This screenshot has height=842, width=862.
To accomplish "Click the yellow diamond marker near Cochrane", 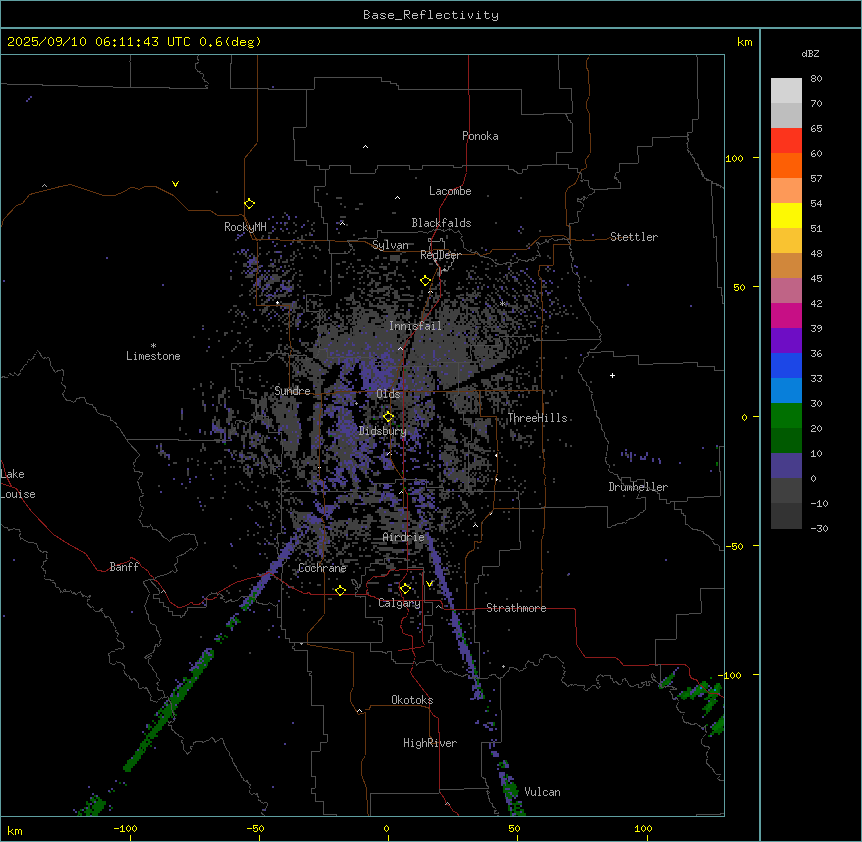I will (x=340, y=590).
